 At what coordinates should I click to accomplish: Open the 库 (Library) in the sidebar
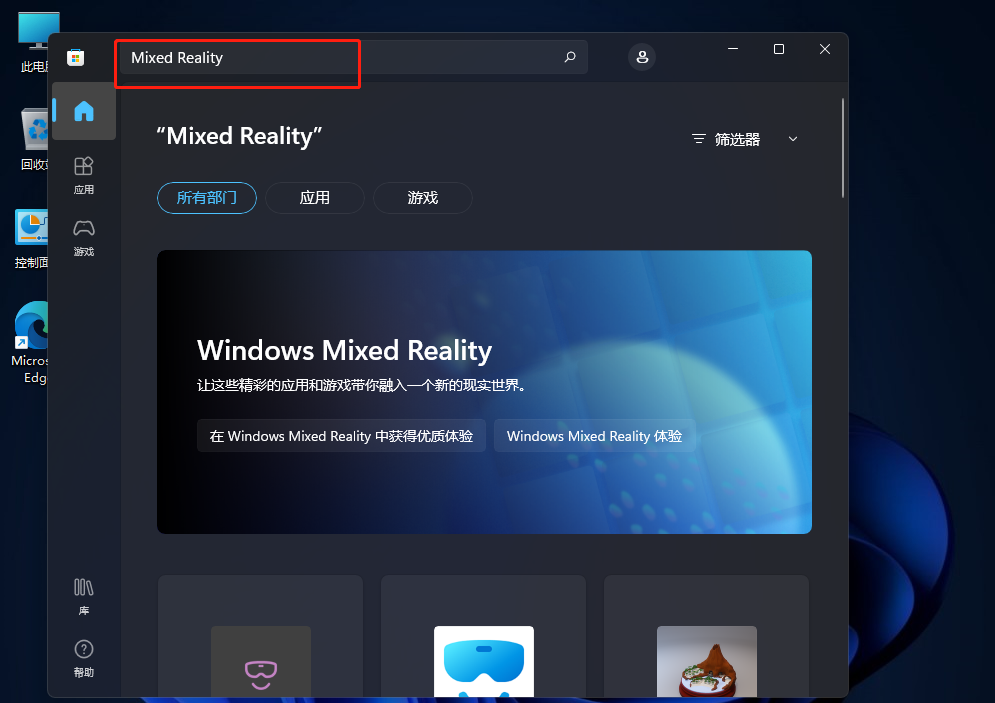coord(84,595)
